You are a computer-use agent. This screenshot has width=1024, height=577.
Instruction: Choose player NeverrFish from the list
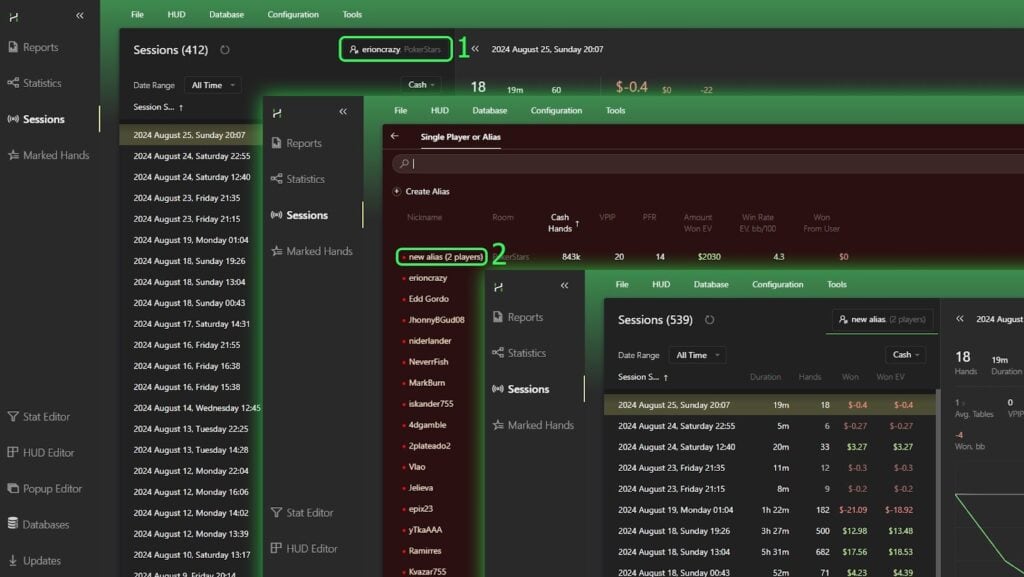[x=428, y=362]
